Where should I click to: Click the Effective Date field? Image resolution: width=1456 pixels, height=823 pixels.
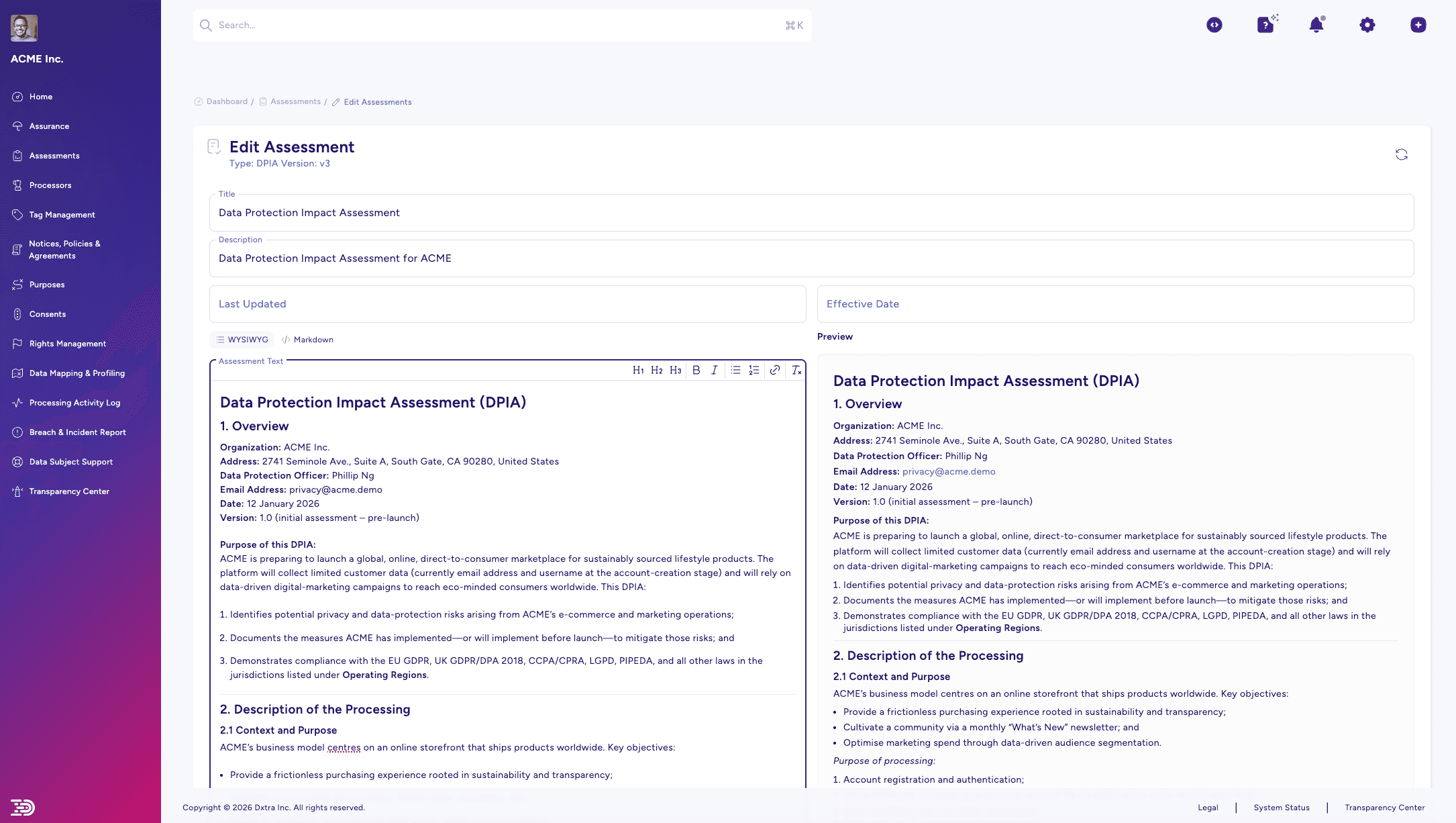pyautogui.click(x=1114, y=304)
